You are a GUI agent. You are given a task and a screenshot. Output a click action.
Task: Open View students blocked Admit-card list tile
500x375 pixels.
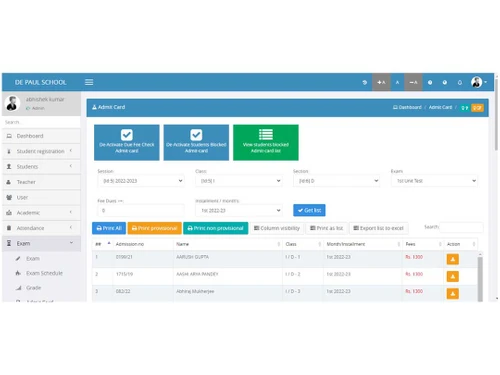[x=266, y=142]
